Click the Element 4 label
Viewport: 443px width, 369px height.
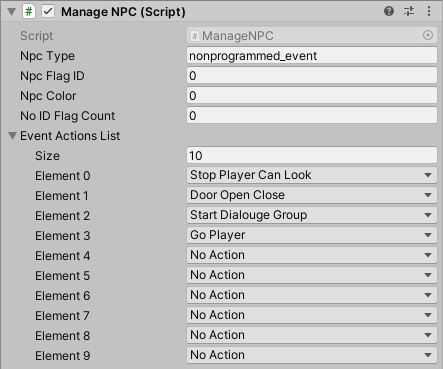63,256
